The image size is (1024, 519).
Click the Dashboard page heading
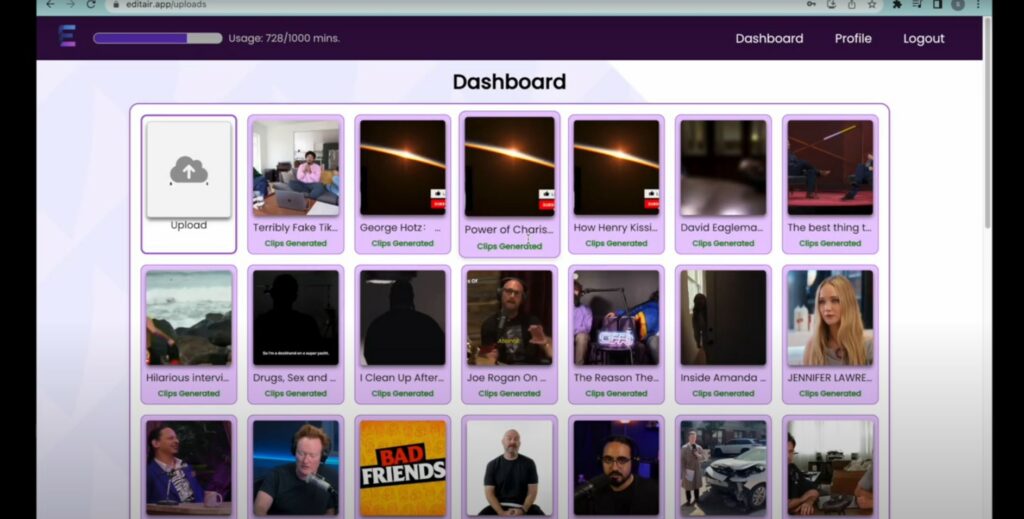click(509, 82)
